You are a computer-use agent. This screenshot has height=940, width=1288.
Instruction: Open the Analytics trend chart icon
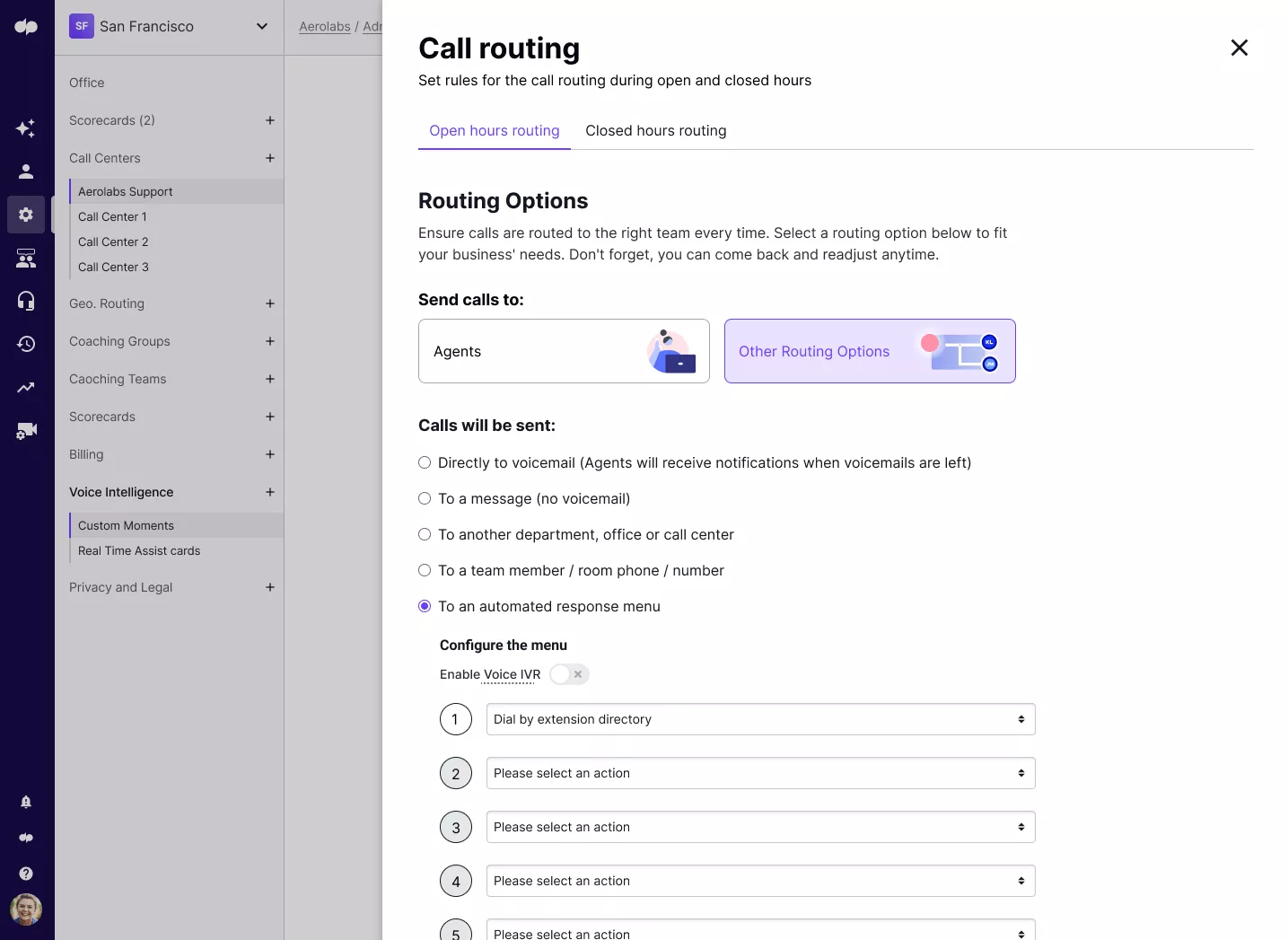pos(26,387)
